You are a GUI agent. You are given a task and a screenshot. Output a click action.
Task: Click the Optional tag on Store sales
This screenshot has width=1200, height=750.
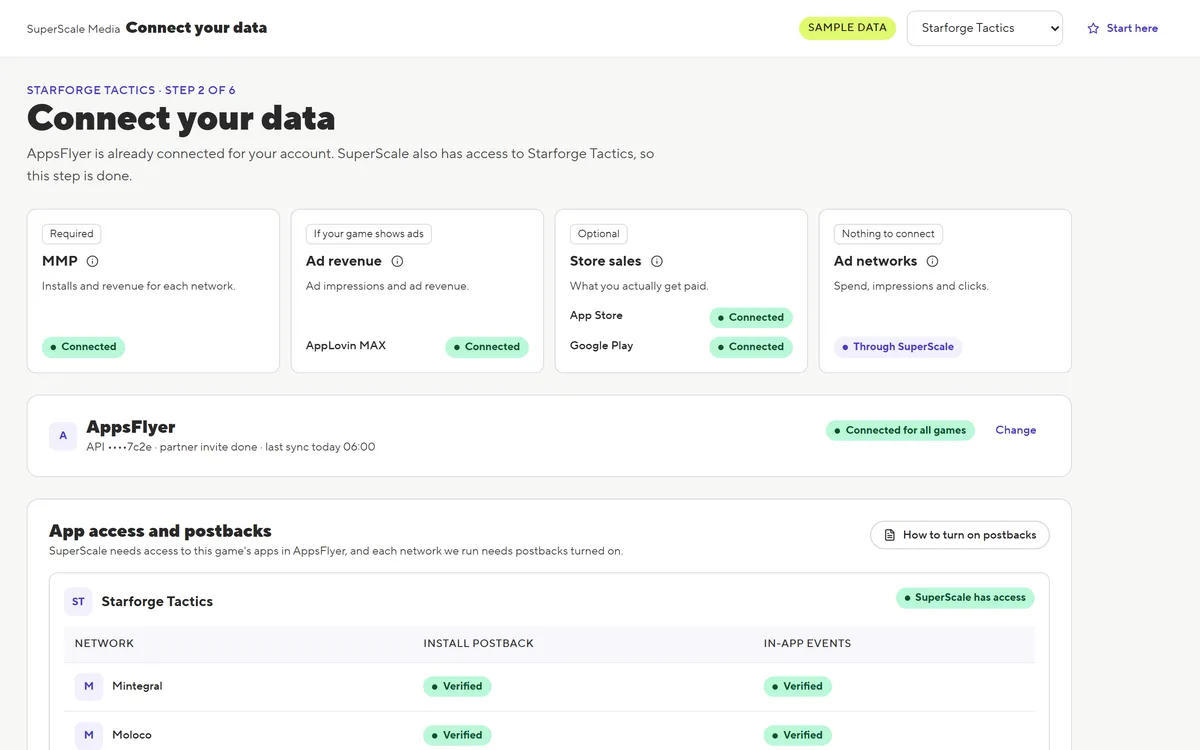click(598, 234)
